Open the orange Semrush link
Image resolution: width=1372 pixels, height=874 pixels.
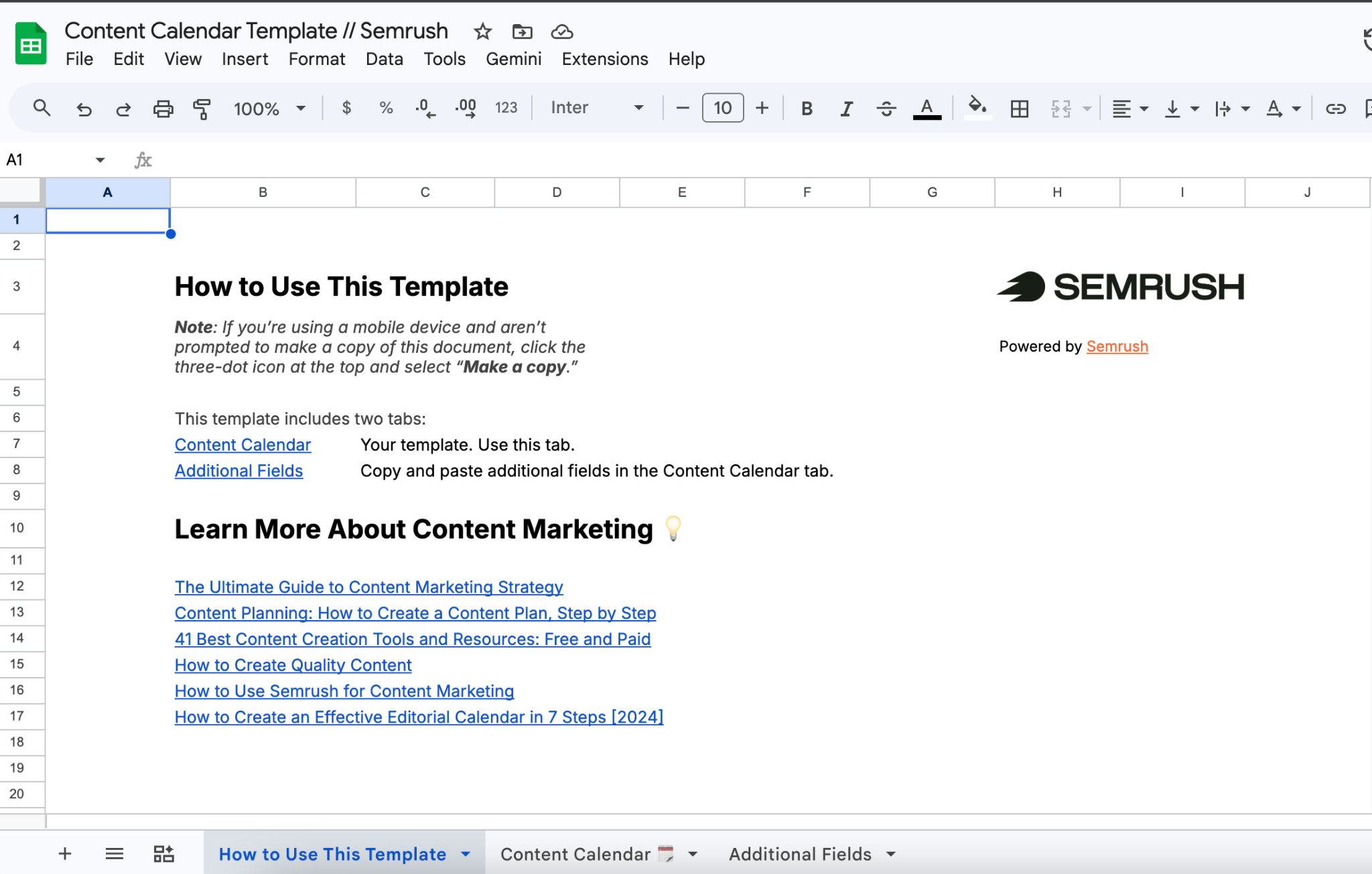coord(1117,346)
